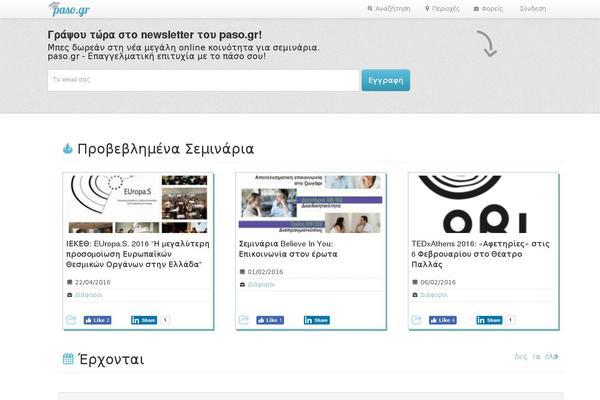Open the paso.gr logo home link
This screenshot has width=600, height=400.
click(x=69, y=9)
